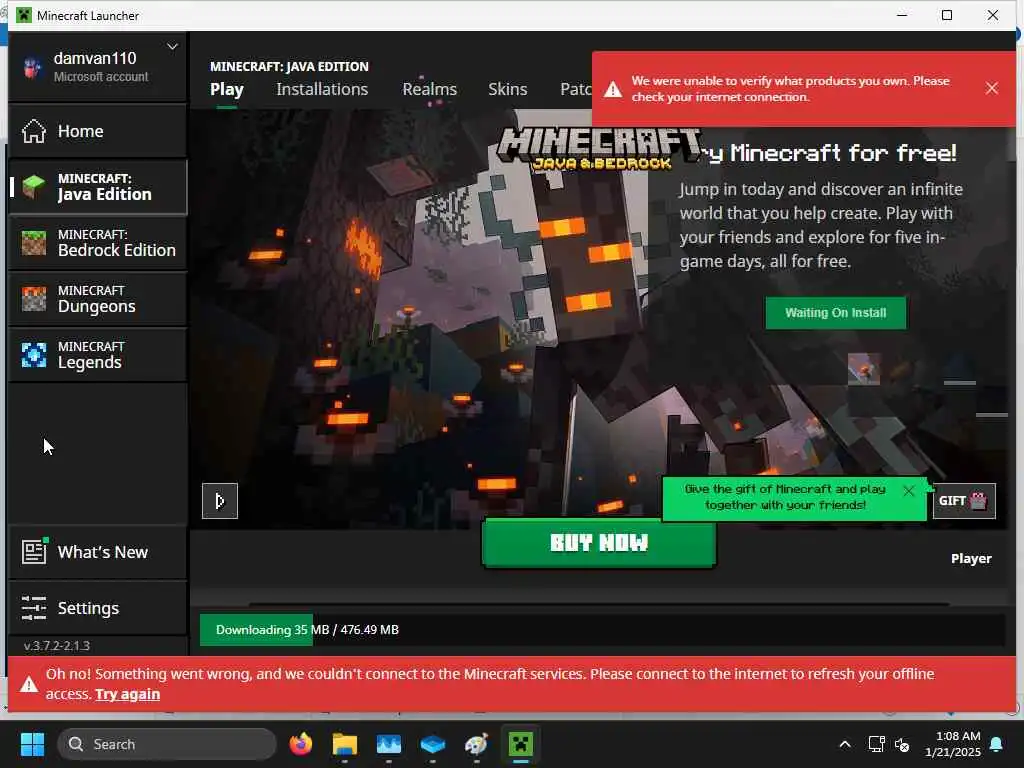Open the notifications bell icon
Image resolution: width=1024 pixels, height=768 pixels.
point(997,744)
